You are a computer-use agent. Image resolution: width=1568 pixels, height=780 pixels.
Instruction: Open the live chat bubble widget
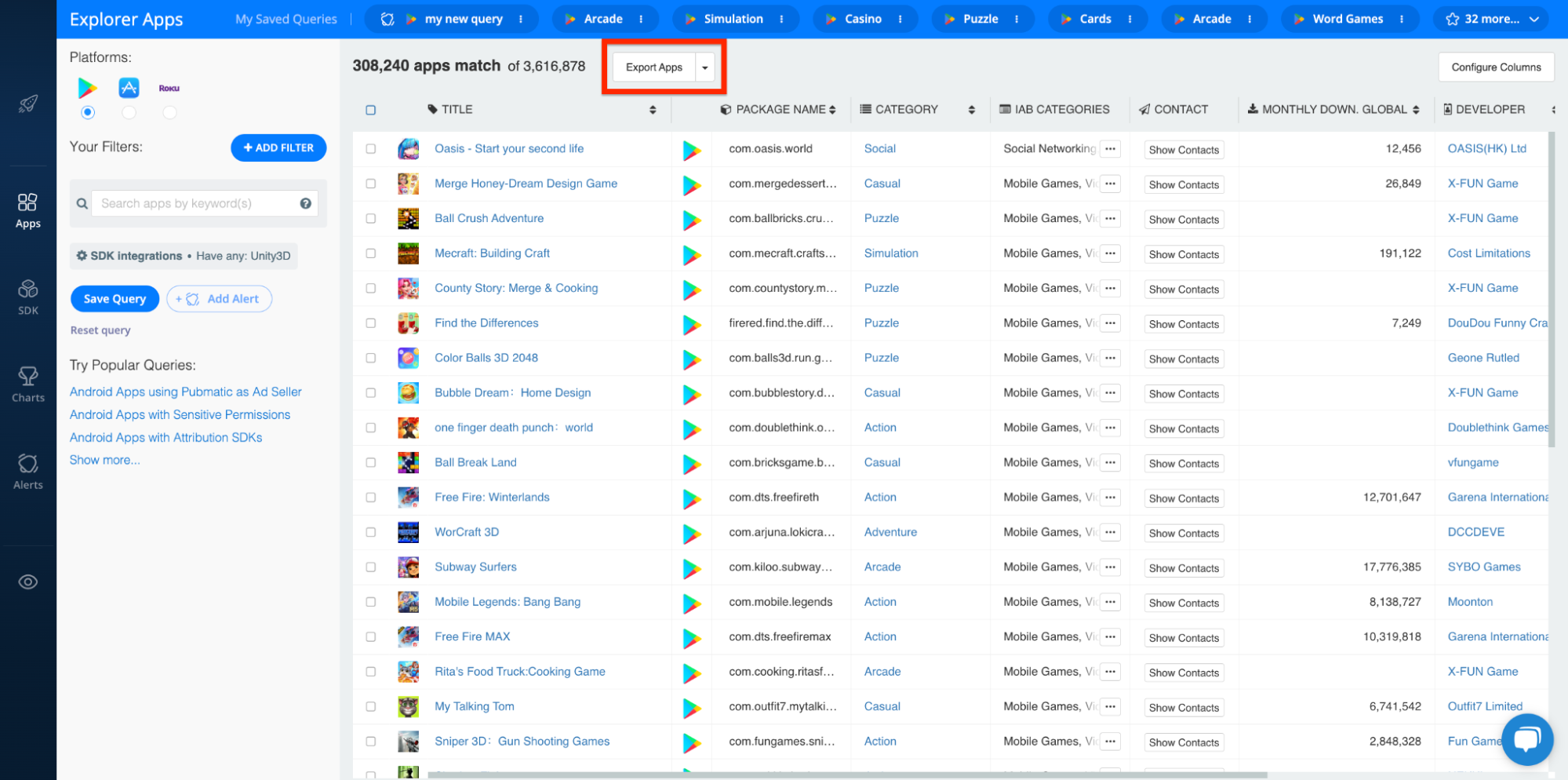(x=1527, y=739)
